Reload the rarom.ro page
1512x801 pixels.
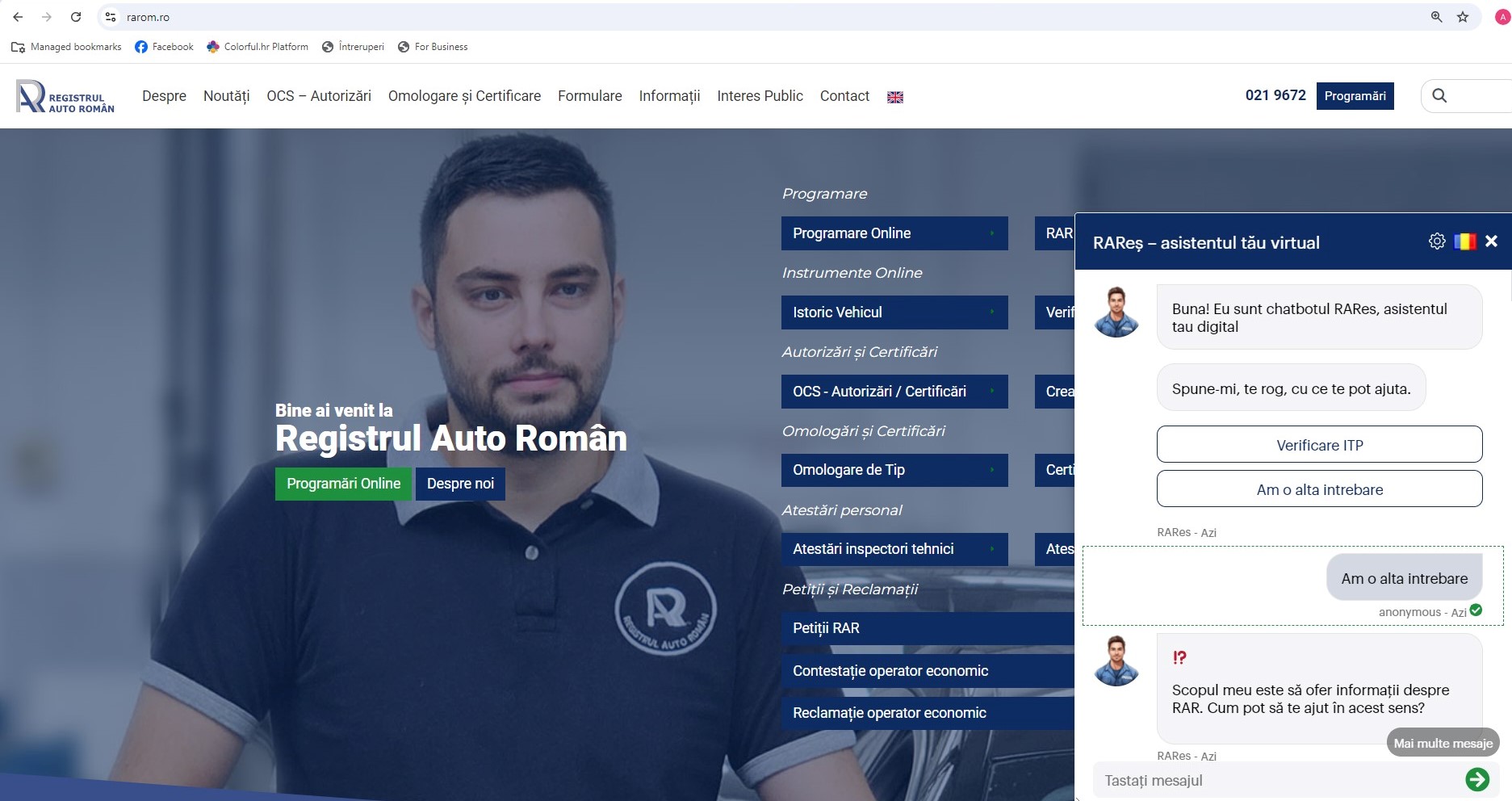[76, 17]
